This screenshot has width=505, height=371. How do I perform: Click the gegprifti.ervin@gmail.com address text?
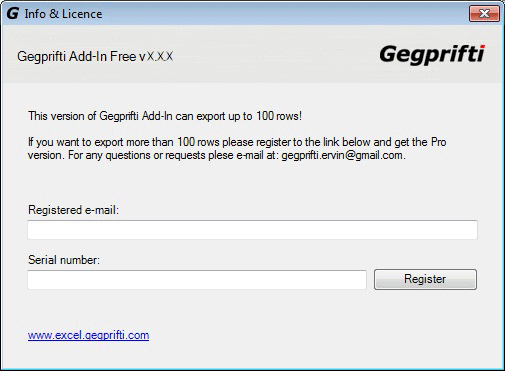(343, 156)
